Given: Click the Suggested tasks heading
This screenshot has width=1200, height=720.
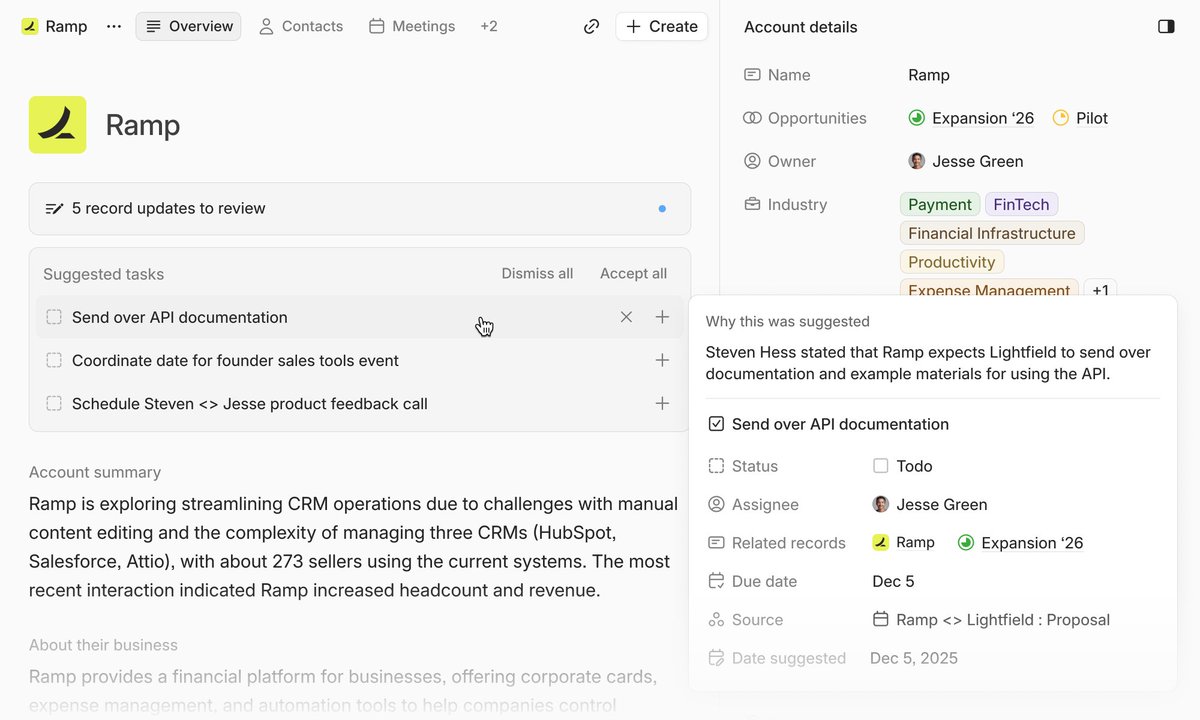Looking at the screenshot, I should point(103,274).
